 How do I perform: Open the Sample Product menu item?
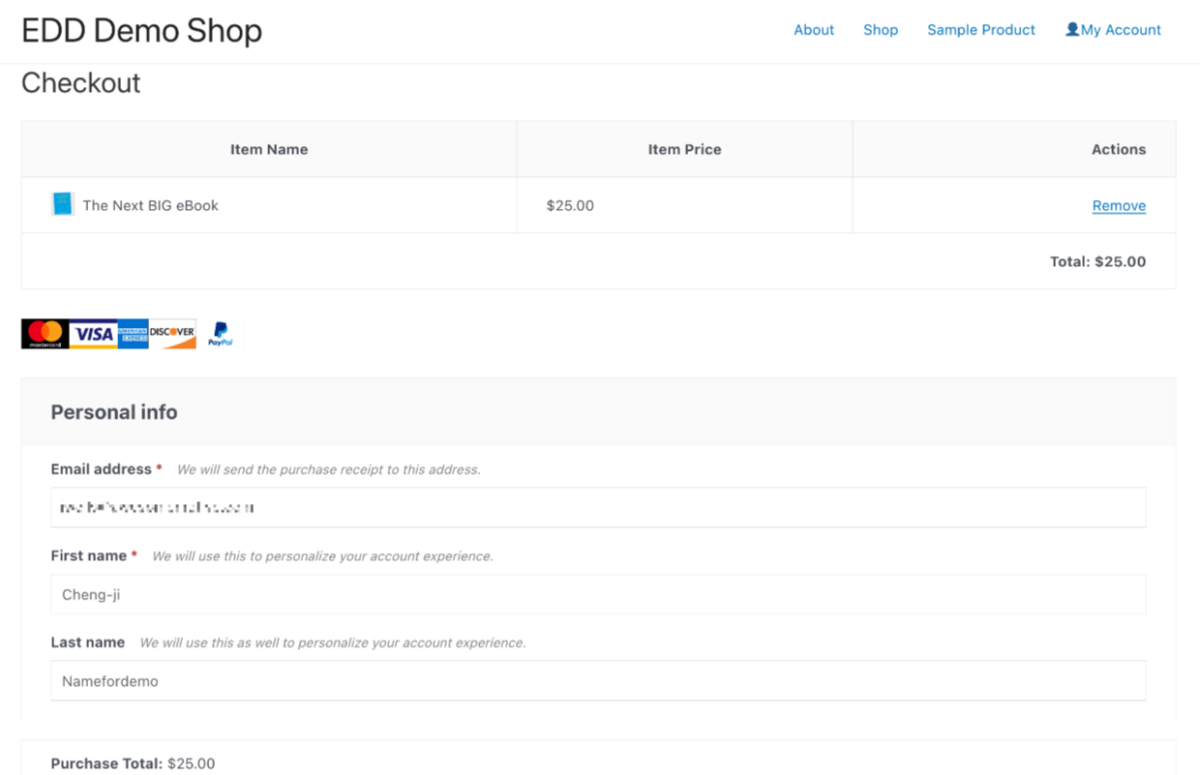[981, 29]
